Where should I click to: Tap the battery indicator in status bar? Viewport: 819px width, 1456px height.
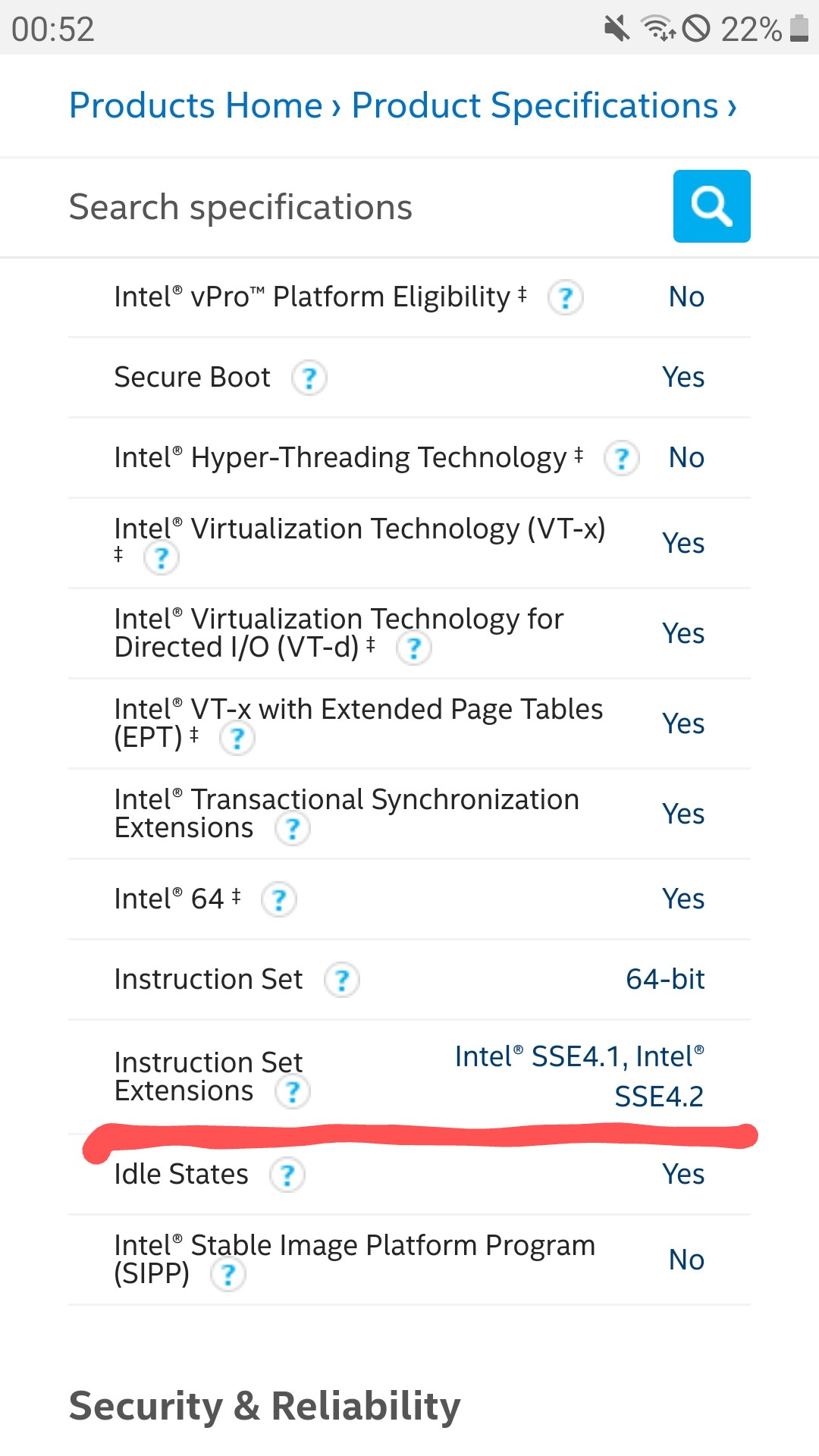[x=799, y=29]
